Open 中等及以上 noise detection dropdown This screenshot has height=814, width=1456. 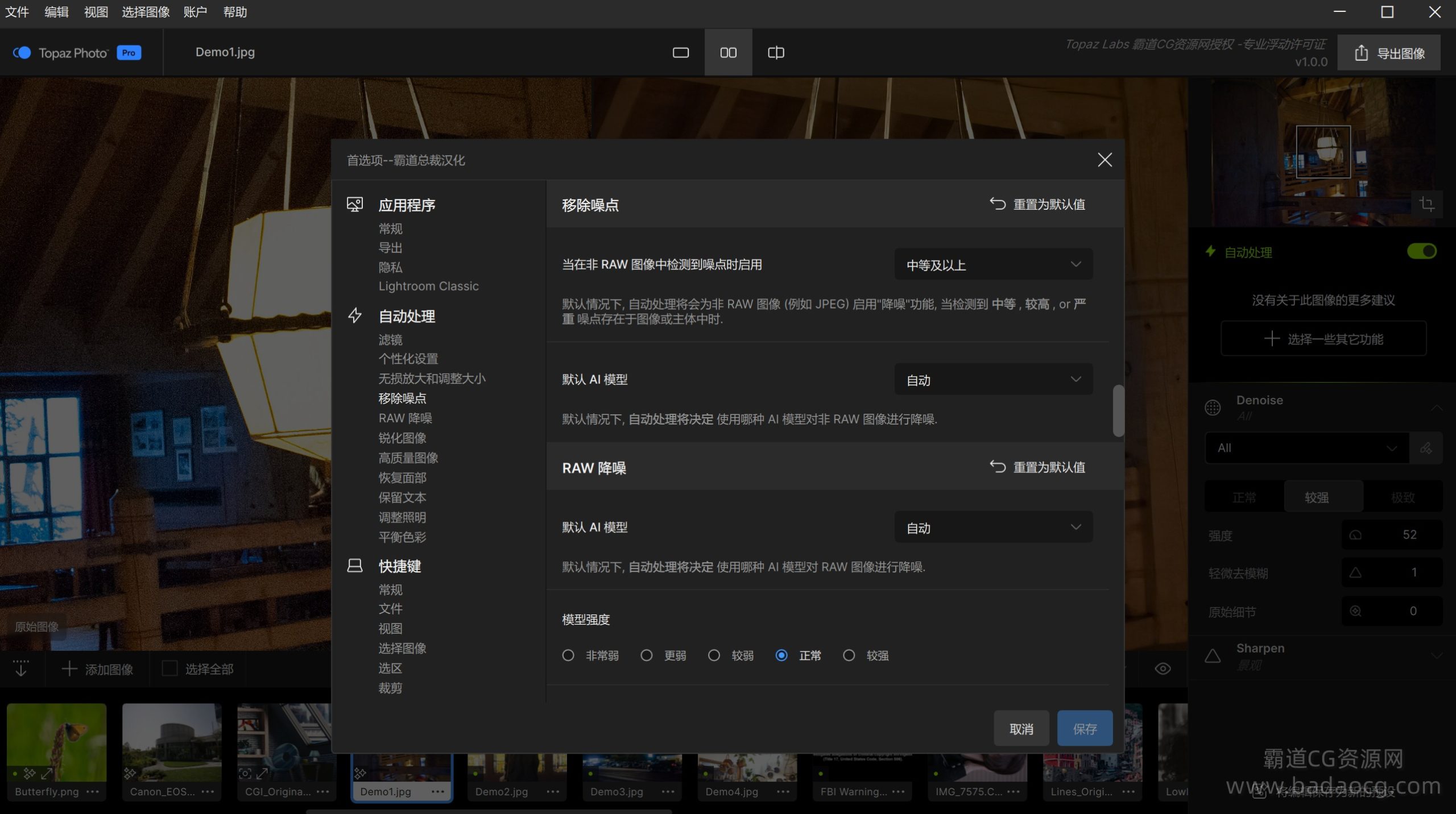click(993, 265)
